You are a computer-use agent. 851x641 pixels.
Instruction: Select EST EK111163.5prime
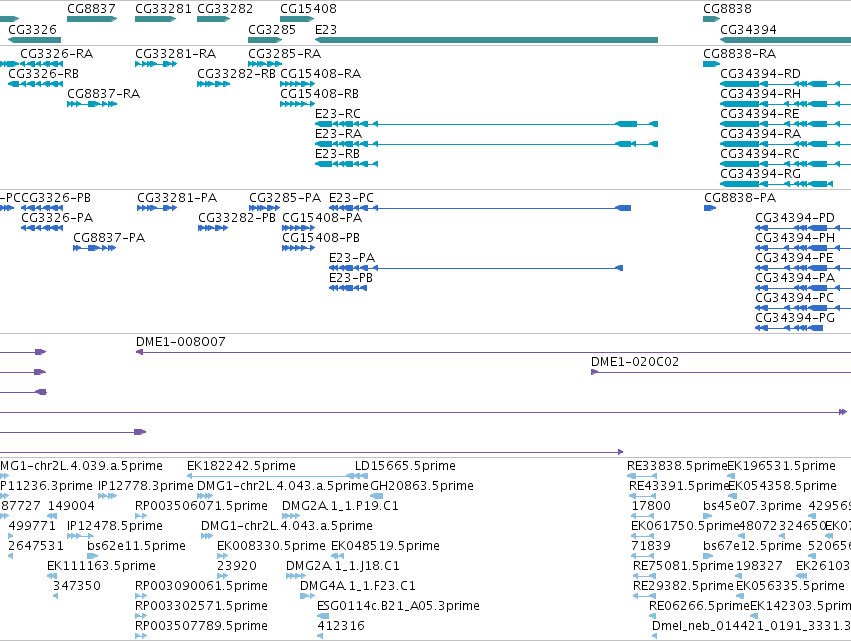(x=101, y=566)
